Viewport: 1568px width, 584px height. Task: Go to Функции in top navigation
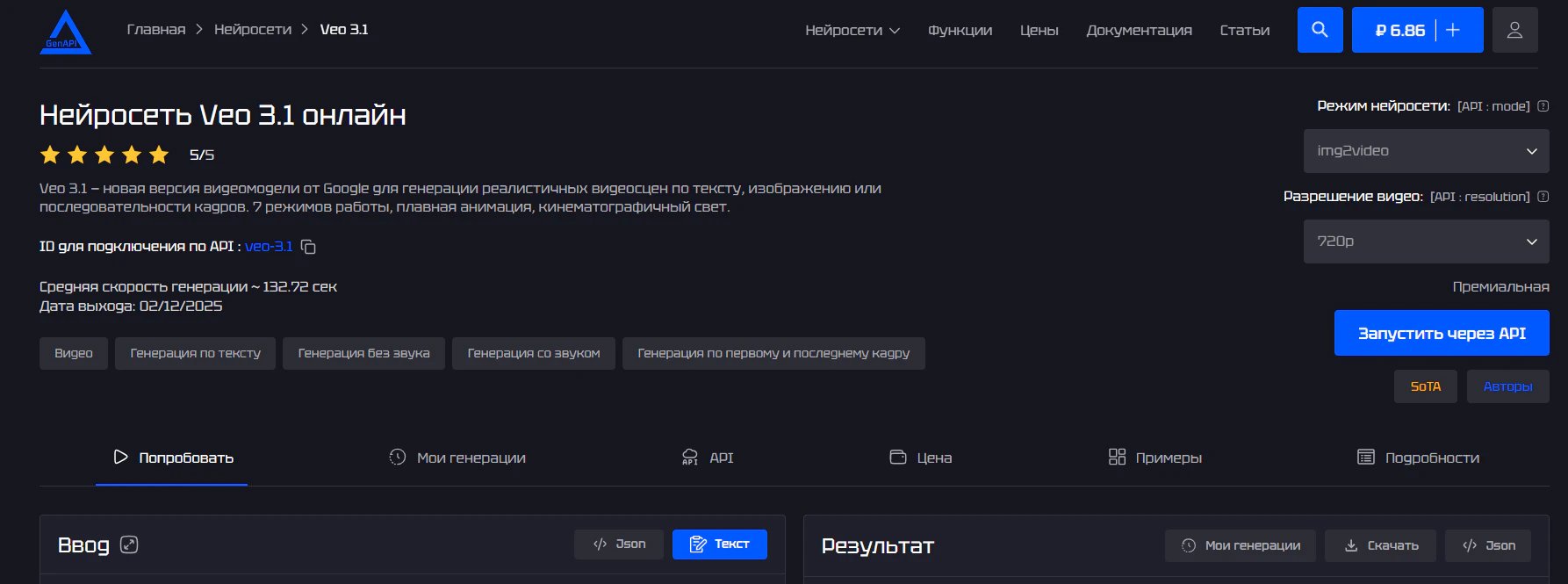coord(960,30)
